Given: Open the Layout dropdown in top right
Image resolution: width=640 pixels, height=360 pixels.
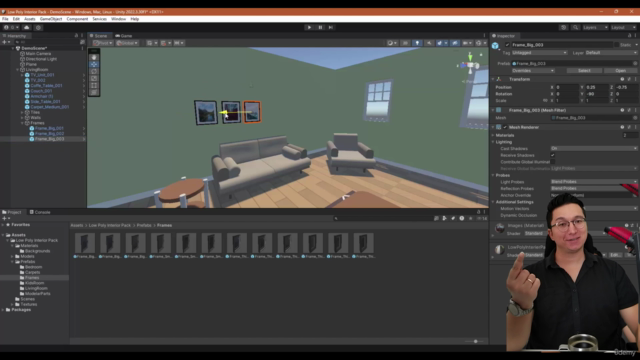Looking at the screenshot, I should (623, 27).
